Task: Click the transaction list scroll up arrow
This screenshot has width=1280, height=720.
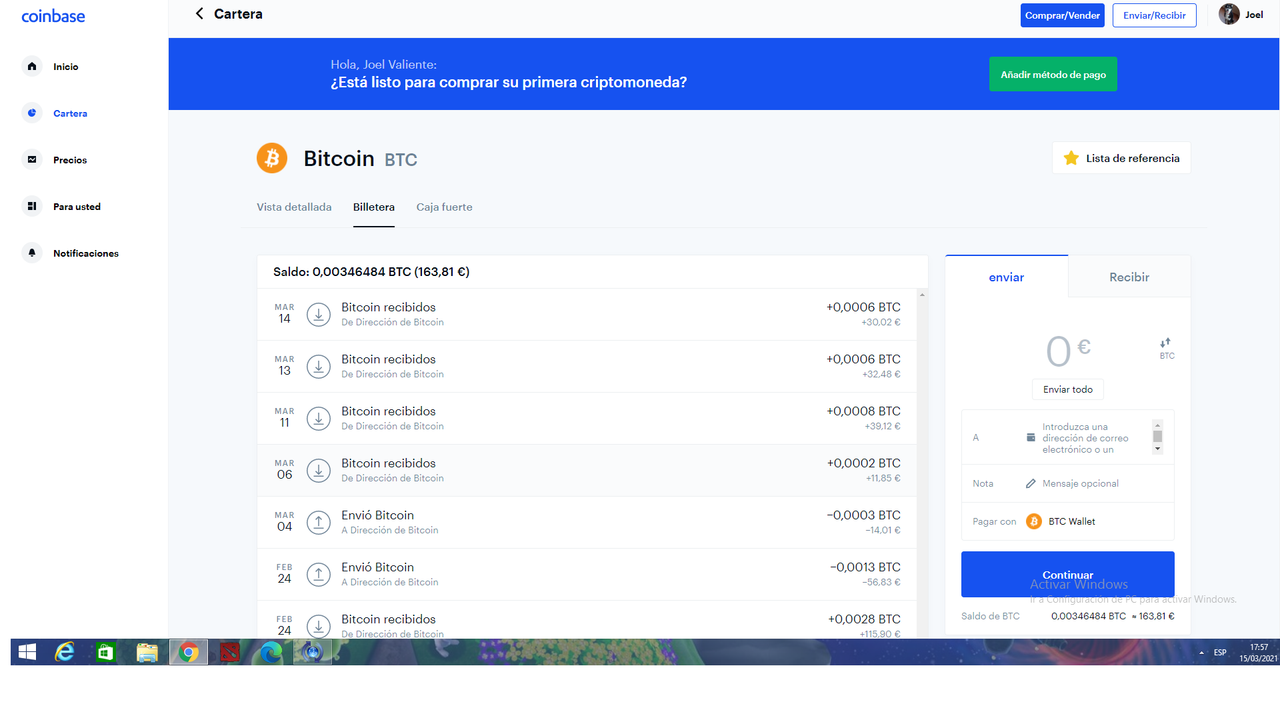Action: pos(922,294)
